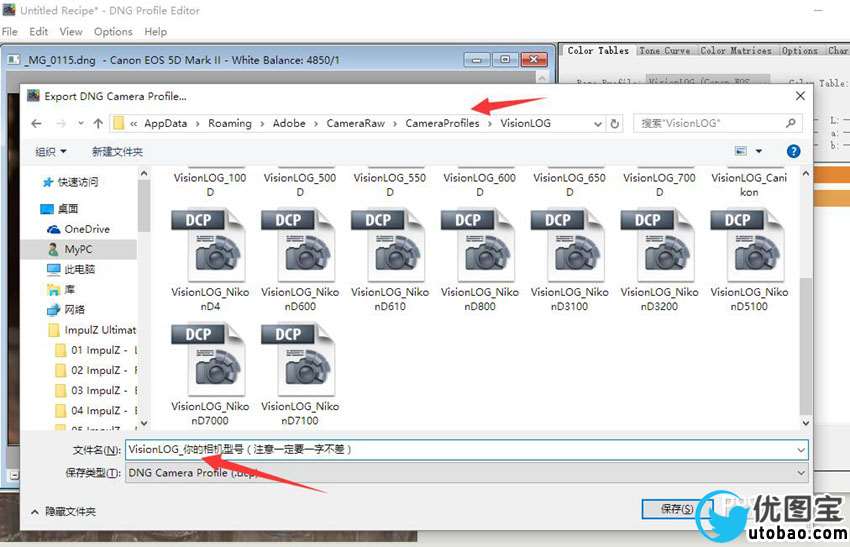
Task: Open the view options dropdown arrow
Action: pyautogui.click(x=758, y=151)
